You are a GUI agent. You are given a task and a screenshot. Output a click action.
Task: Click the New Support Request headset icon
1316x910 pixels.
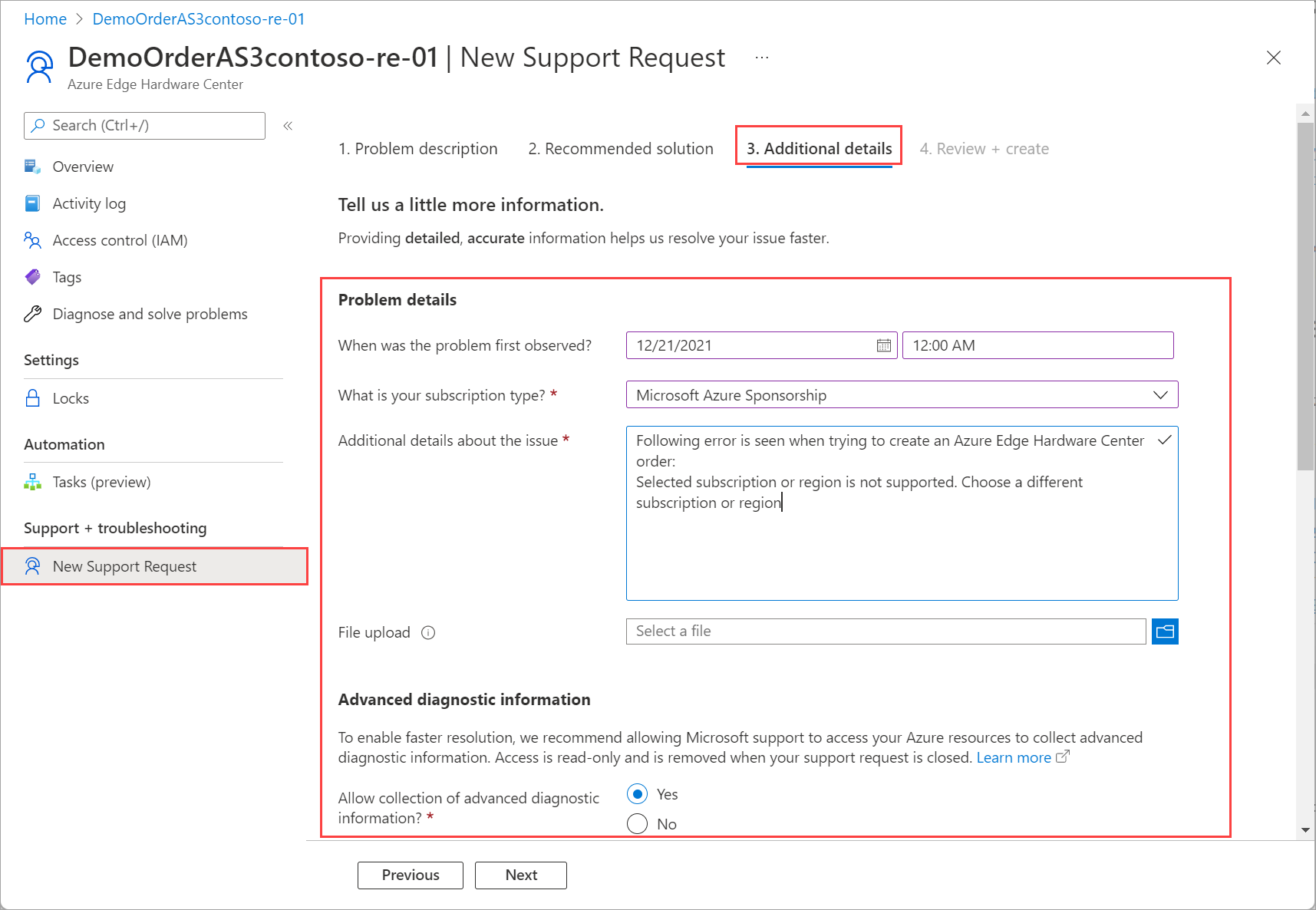(x=32, y=566)
